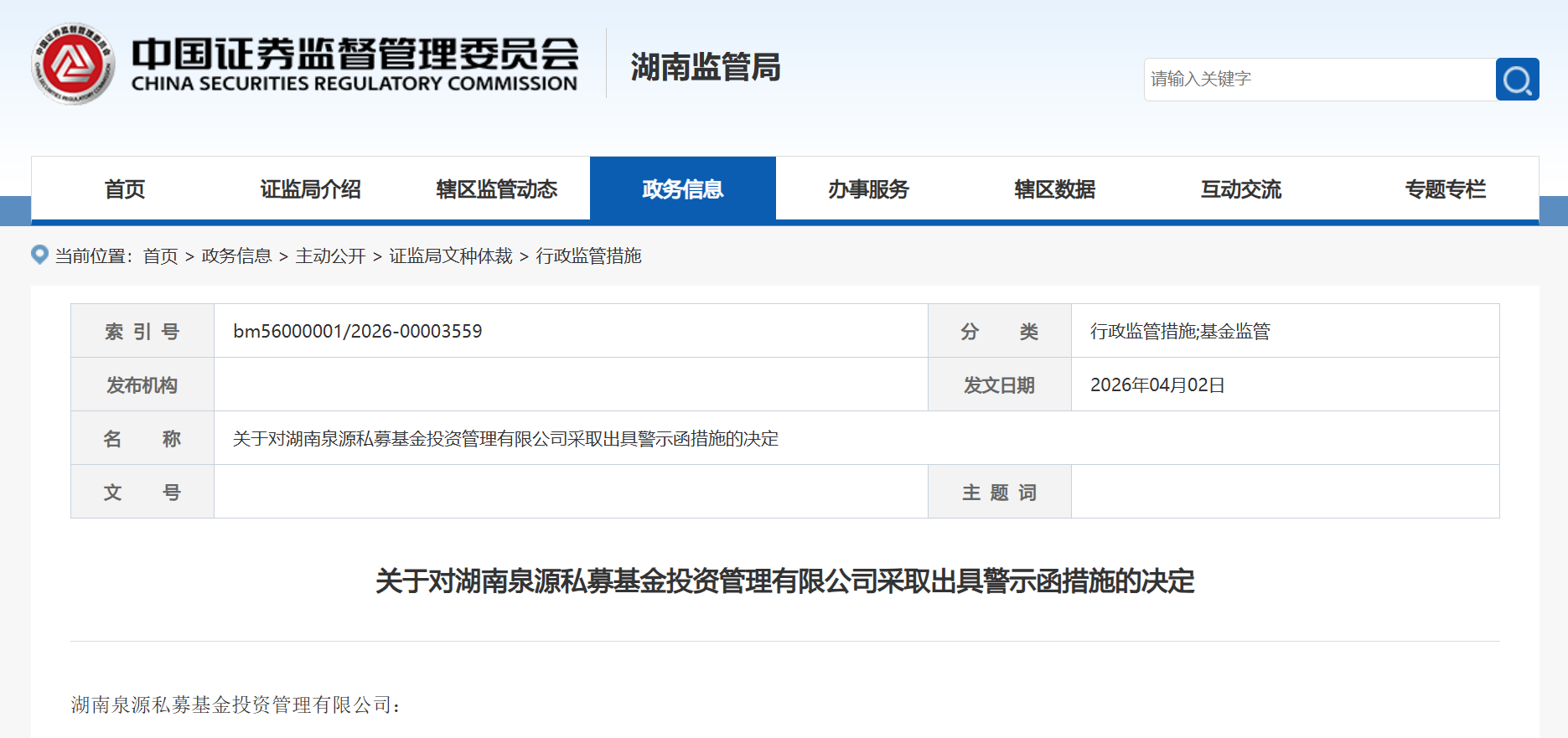The height and width of the screenshot is (738, 1568).
Task: Click the location pin icon in breadcrumb
Action: [39, 255]
